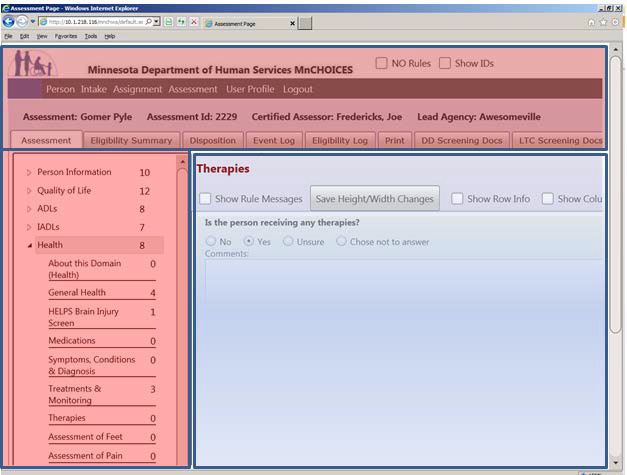Open the Help menu

click(110, 36)
